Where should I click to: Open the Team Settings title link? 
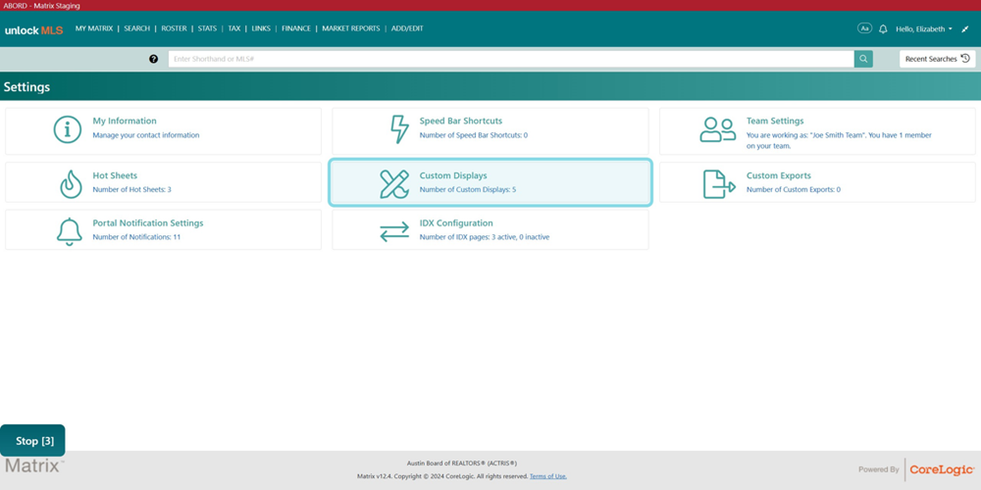coord(775,121)
